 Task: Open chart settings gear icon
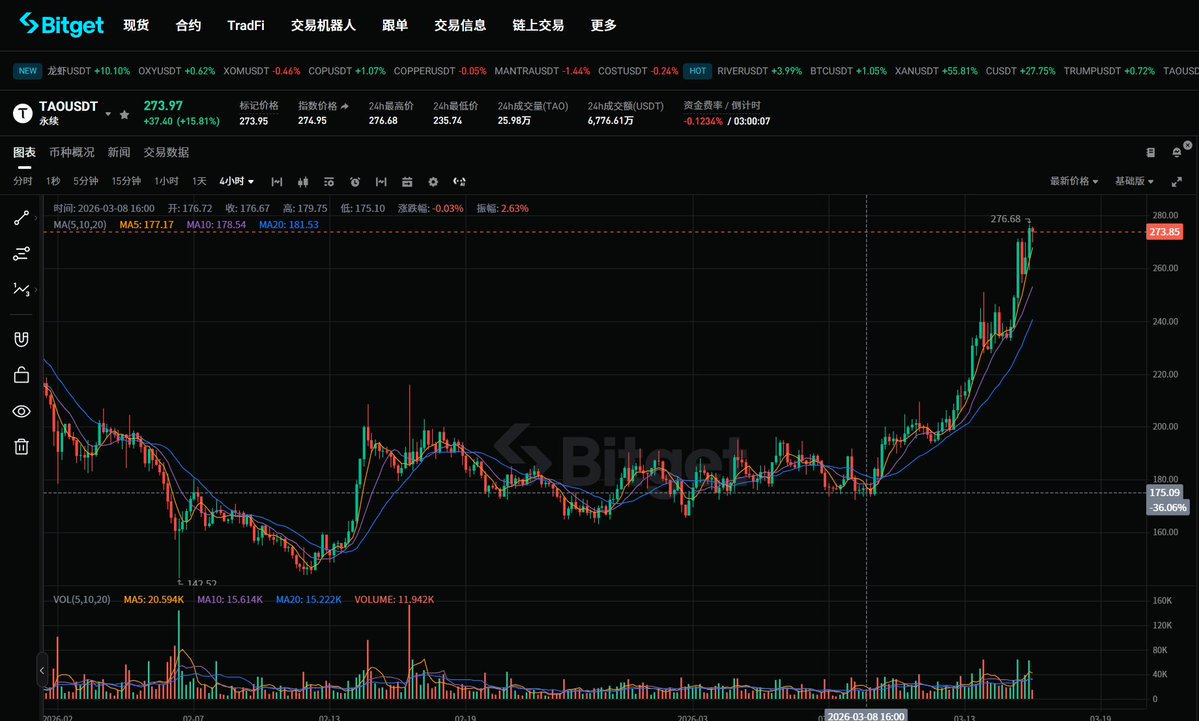(433, 182)
